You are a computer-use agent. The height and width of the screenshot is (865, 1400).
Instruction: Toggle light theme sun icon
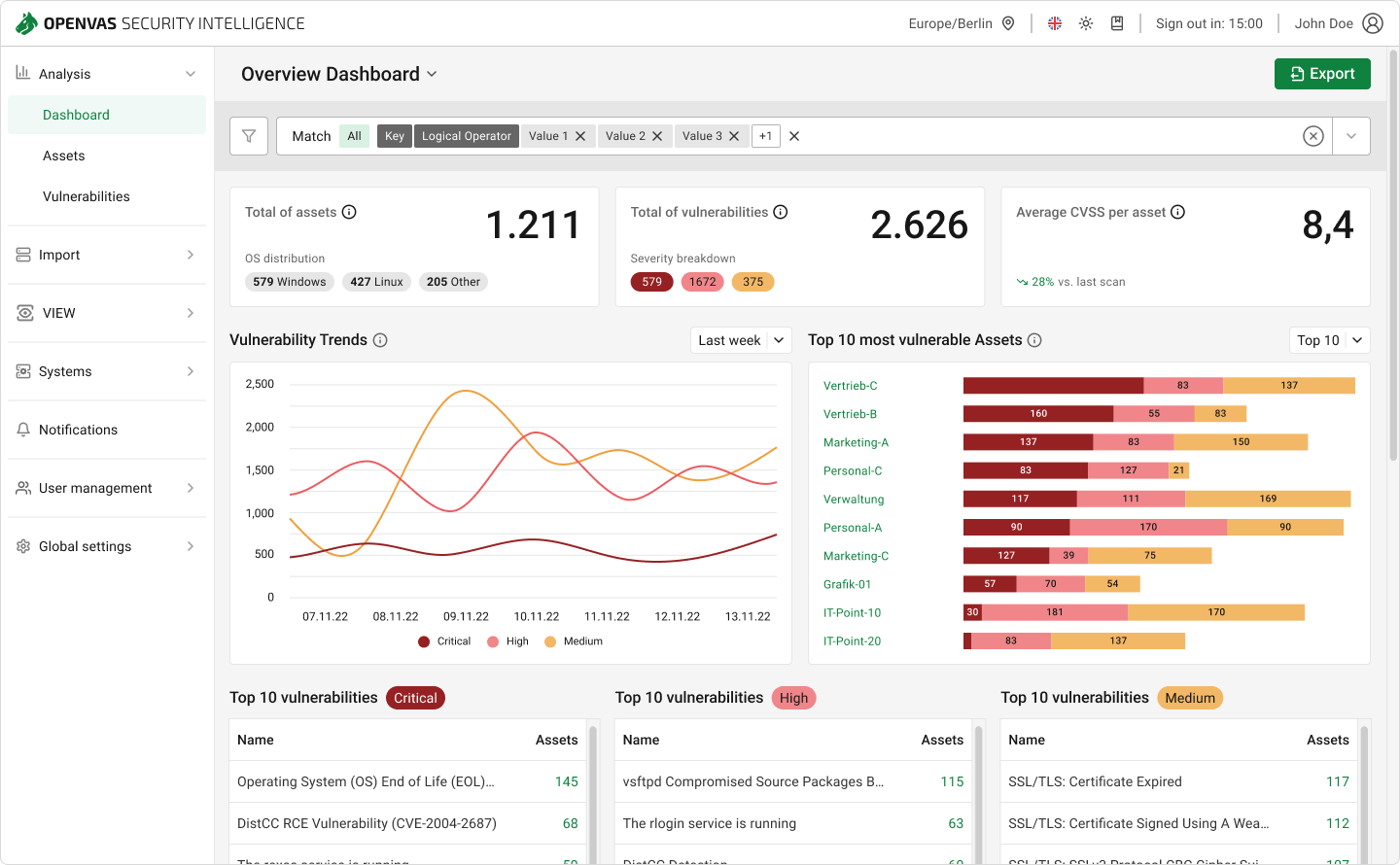point(1086,23)
